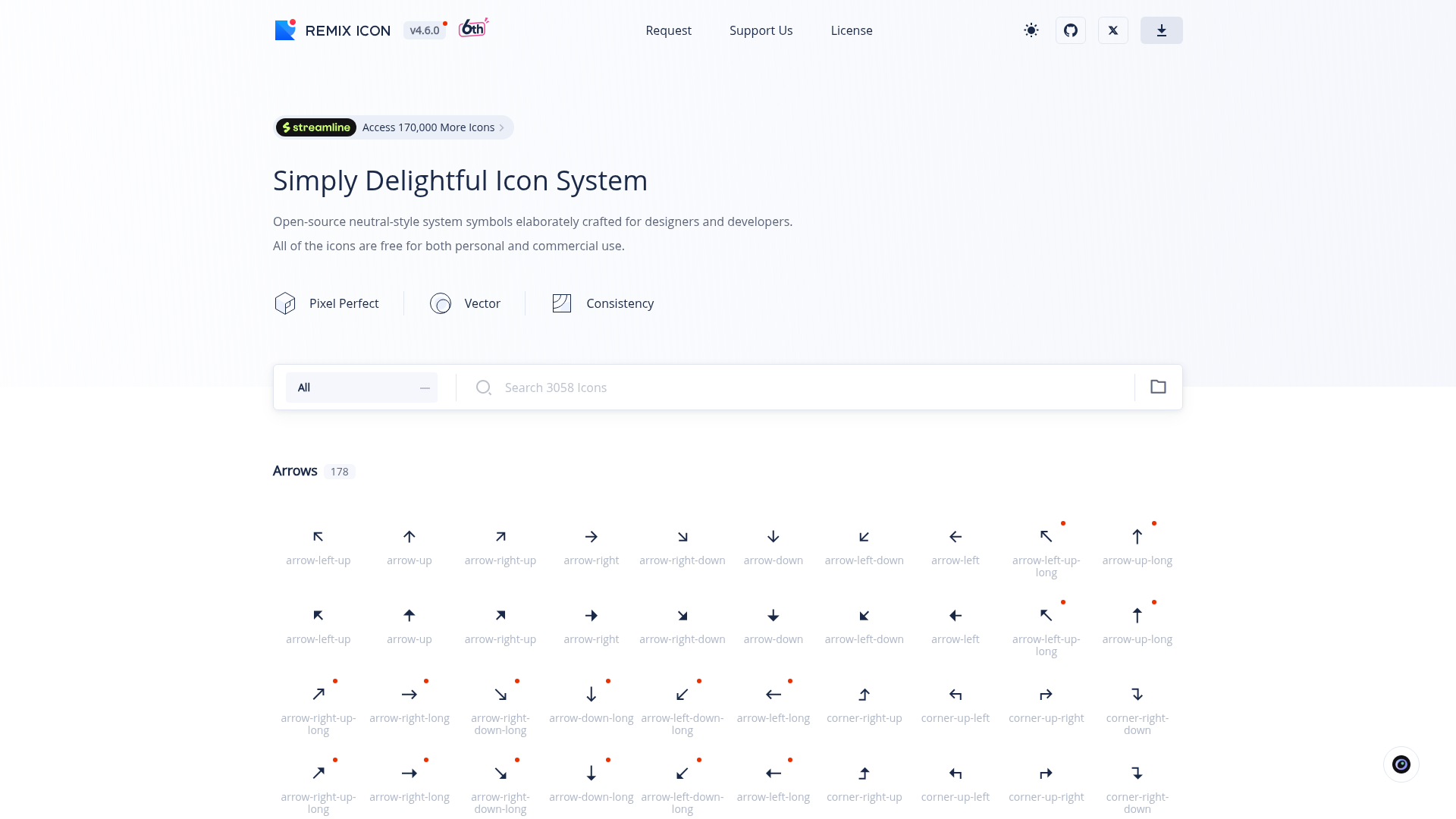The width and height of the screenshot is (1456, 819).
Task: Click the download button in the header
Action: click(1162, 30)
